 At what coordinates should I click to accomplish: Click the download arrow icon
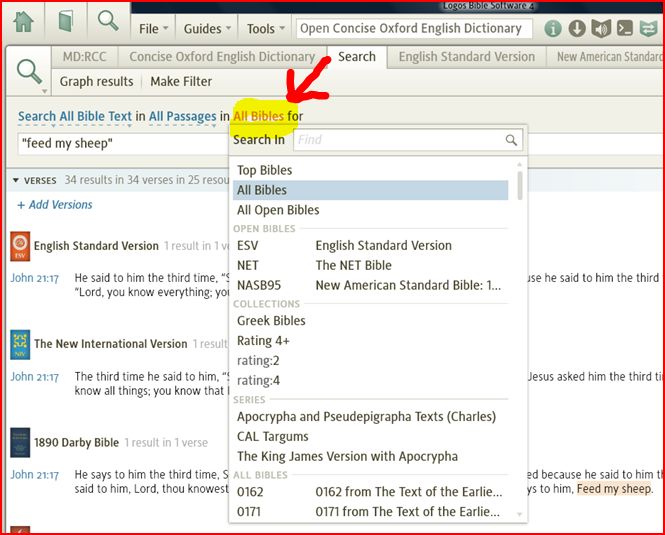pos(577,28)
